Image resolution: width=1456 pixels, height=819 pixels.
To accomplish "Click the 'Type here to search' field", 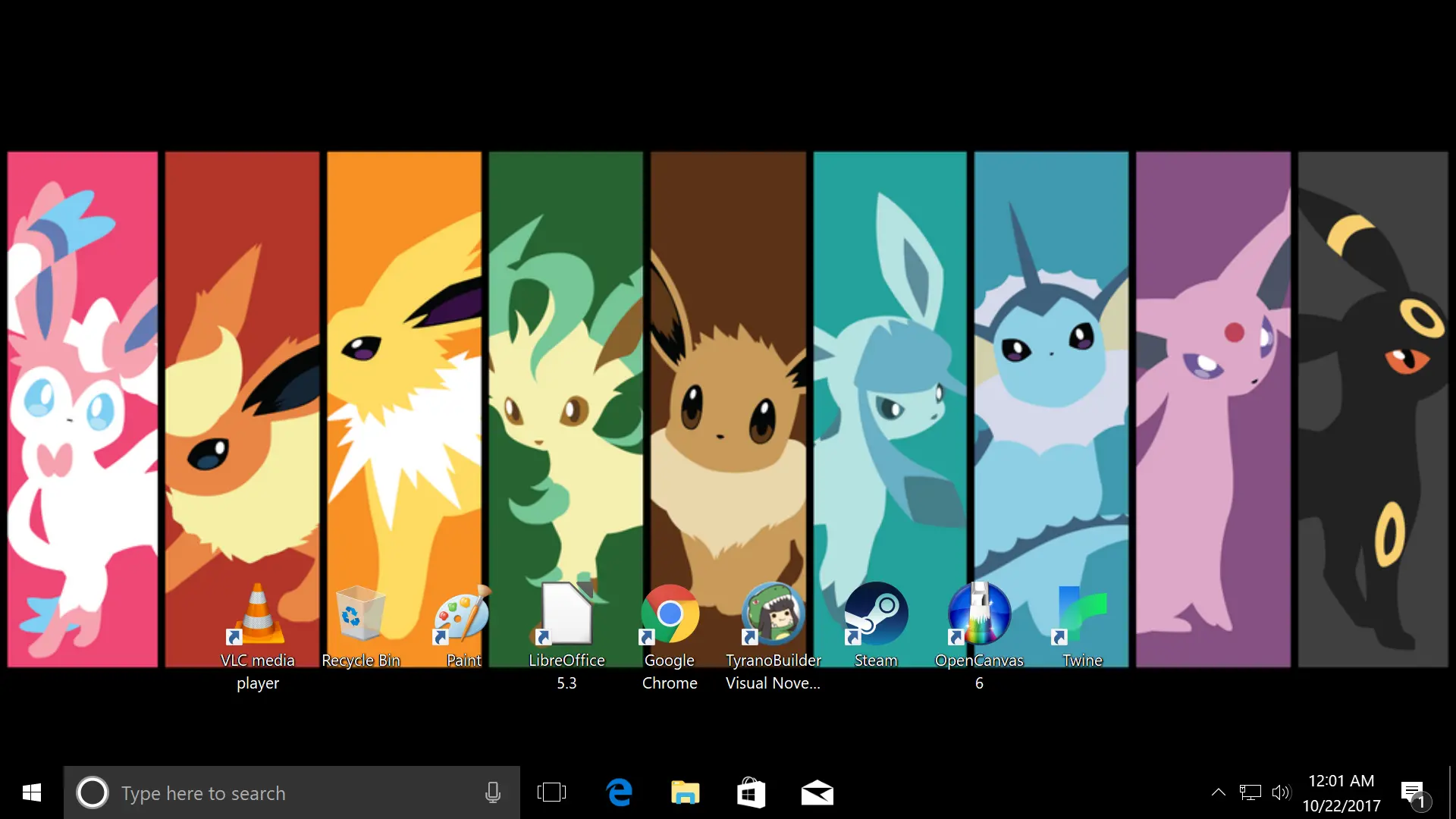I will (x=292, y=792).
